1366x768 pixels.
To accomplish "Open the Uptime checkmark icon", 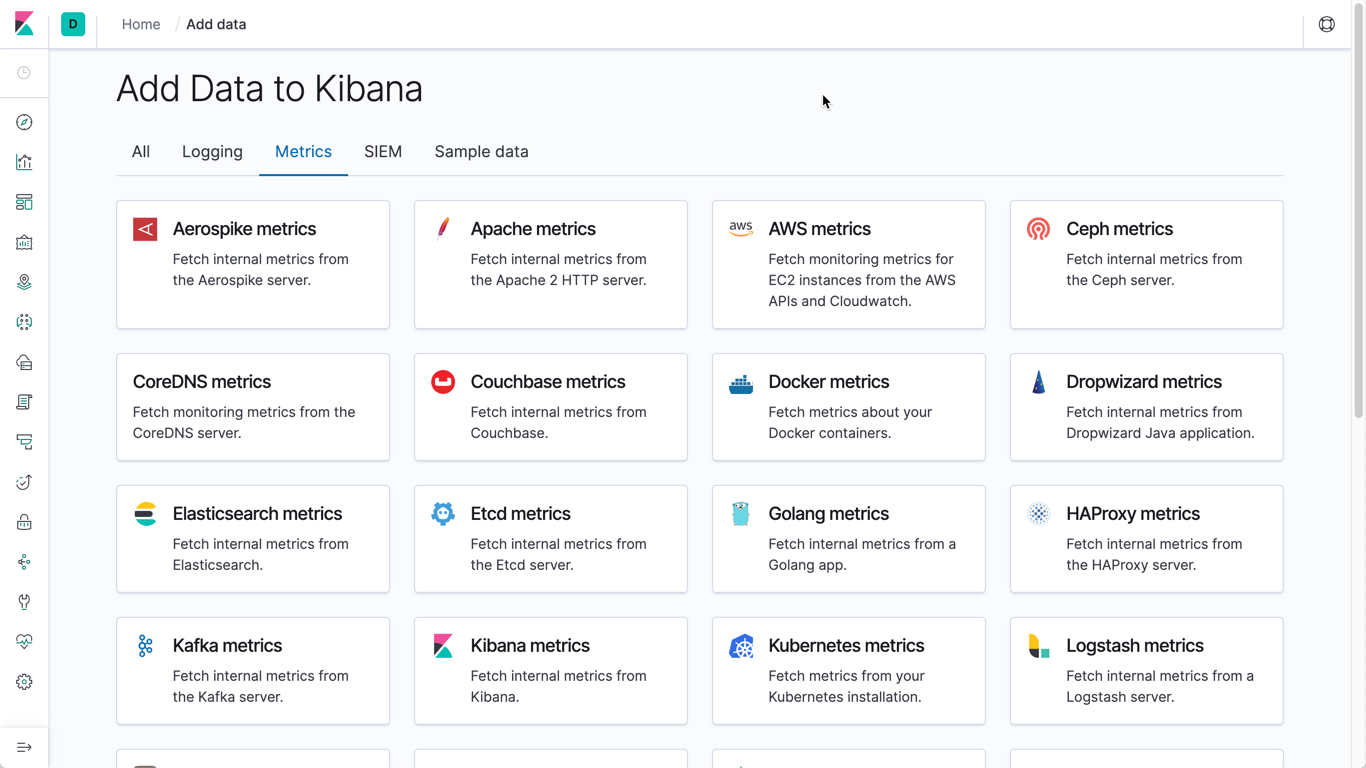I will [23, 482].
